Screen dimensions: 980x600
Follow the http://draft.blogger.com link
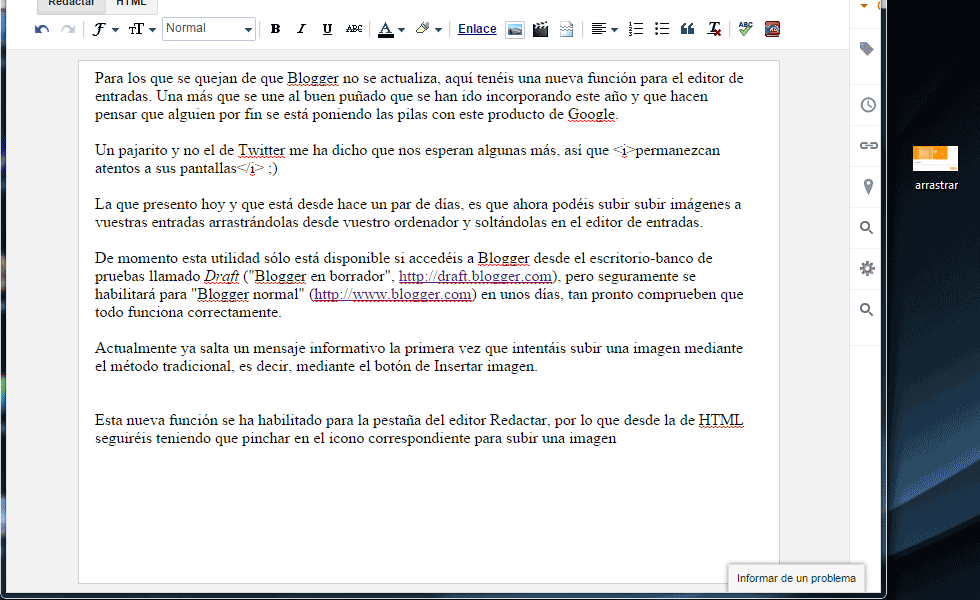[475, 276]
